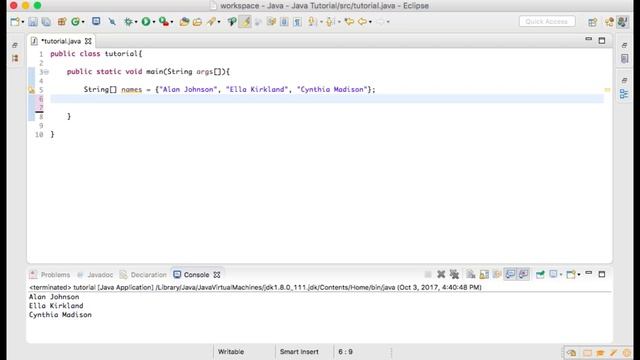Toggle Show Console on Standard Error change
640x360 pixels.
point(523,274)
